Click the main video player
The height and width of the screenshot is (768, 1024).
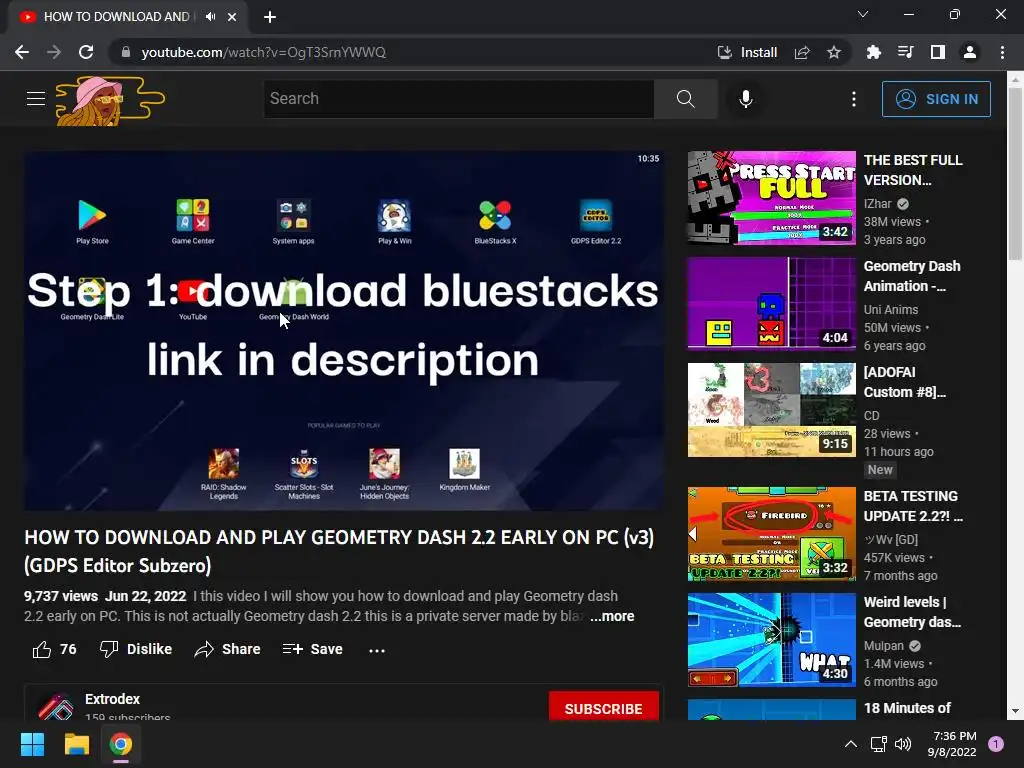(x=344, y=331)
